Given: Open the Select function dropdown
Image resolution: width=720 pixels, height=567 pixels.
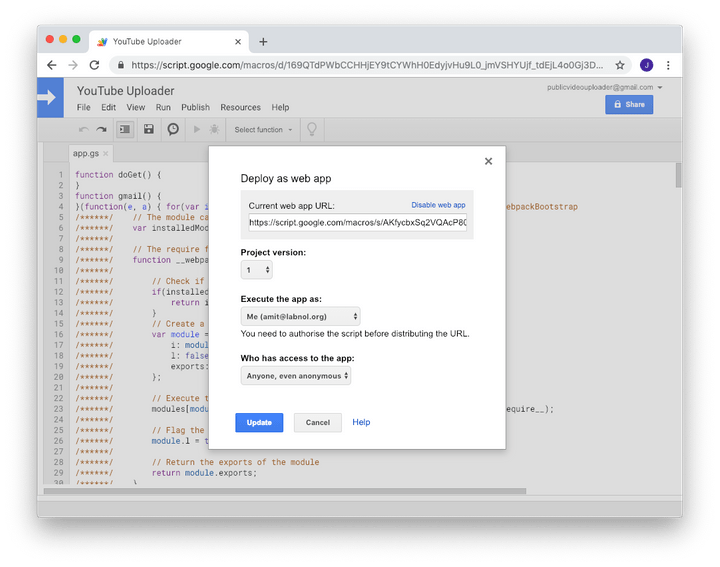Looking at the screenshot, I should tap(263, 130).
